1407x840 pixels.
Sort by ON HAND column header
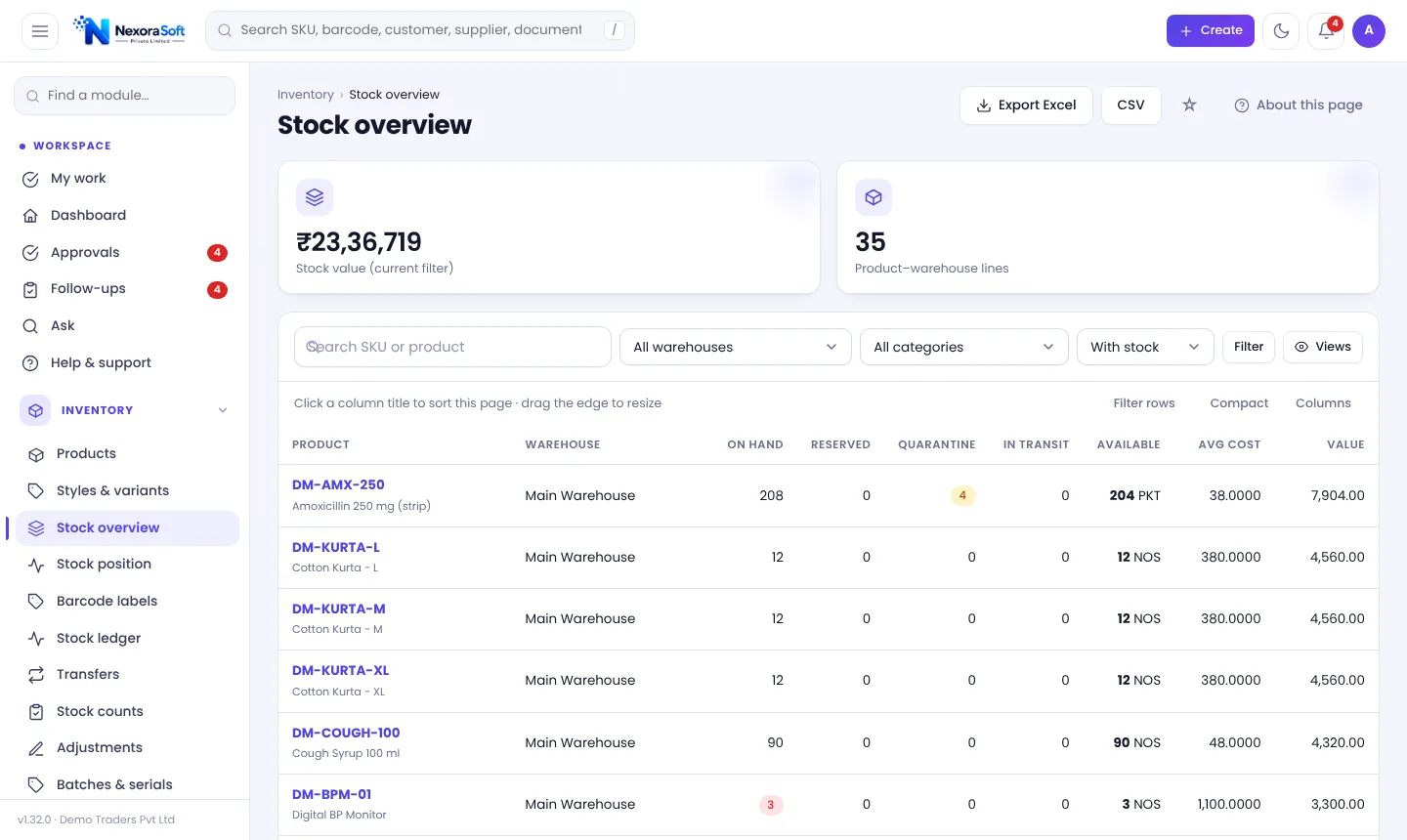pos(755,444)
